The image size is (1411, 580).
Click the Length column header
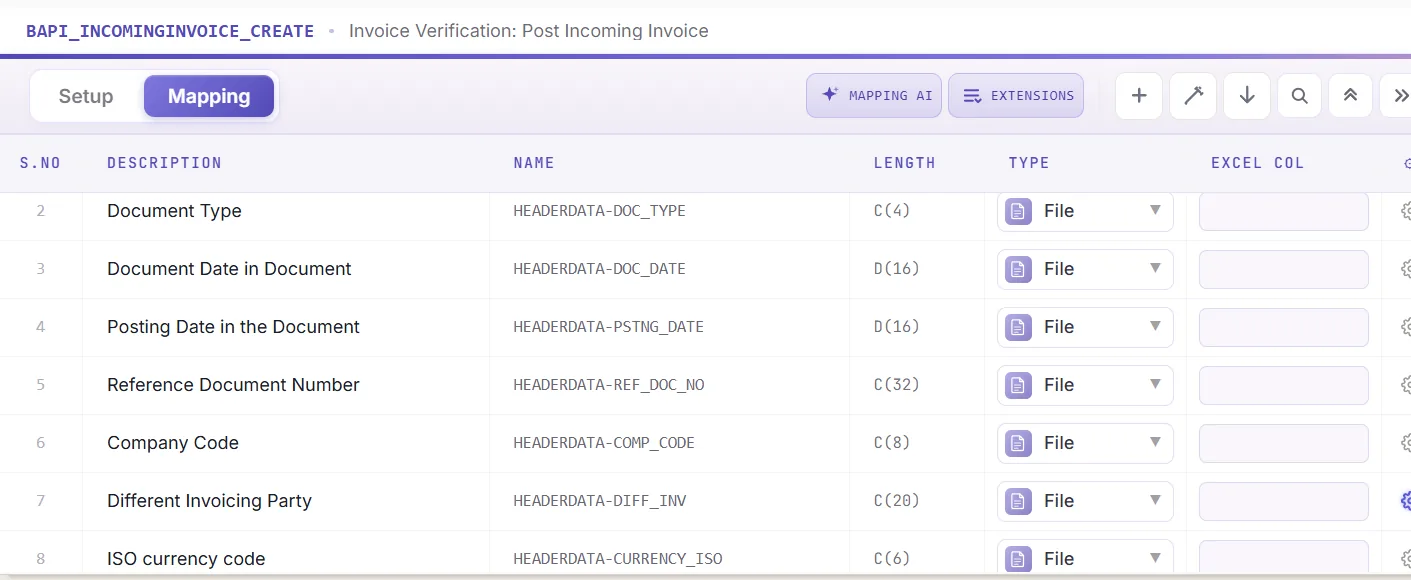pos(904,163)
